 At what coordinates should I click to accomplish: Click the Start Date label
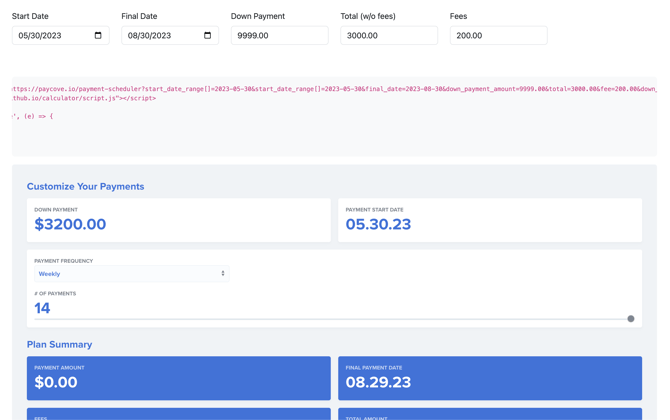click(30, 16)
